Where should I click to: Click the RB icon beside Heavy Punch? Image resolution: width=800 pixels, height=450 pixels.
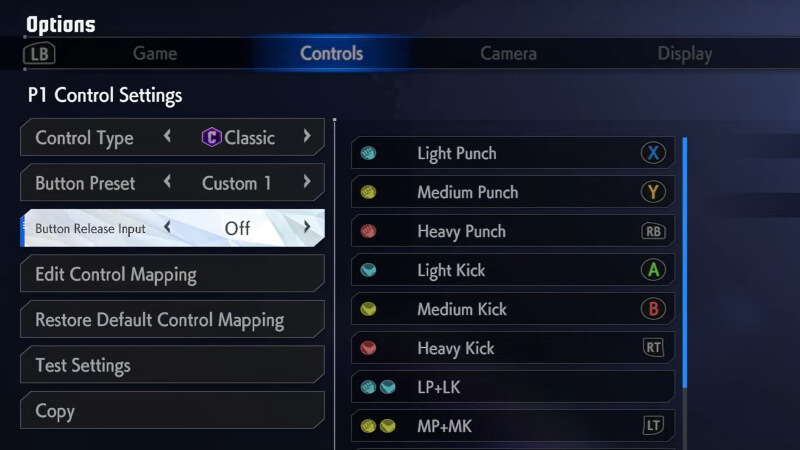coord(653,231)
